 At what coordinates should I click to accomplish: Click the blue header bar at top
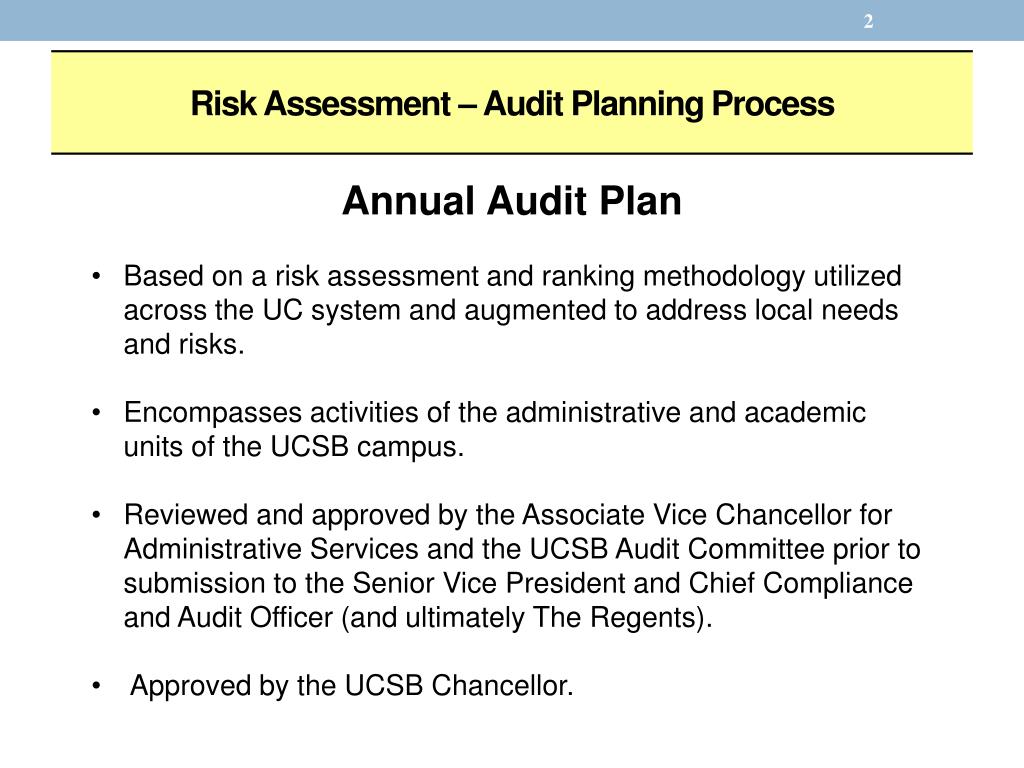[x=512, y=20]
